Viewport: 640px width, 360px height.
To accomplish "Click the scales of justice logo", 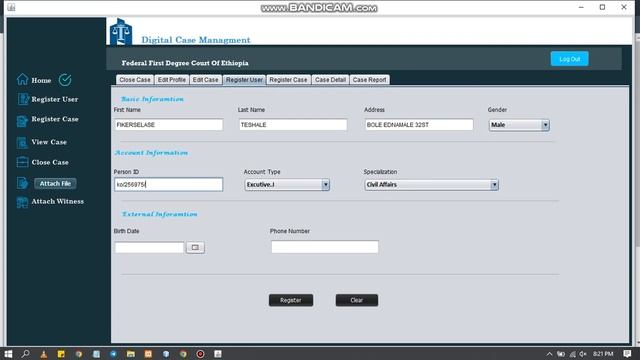I will click(121, 32).
